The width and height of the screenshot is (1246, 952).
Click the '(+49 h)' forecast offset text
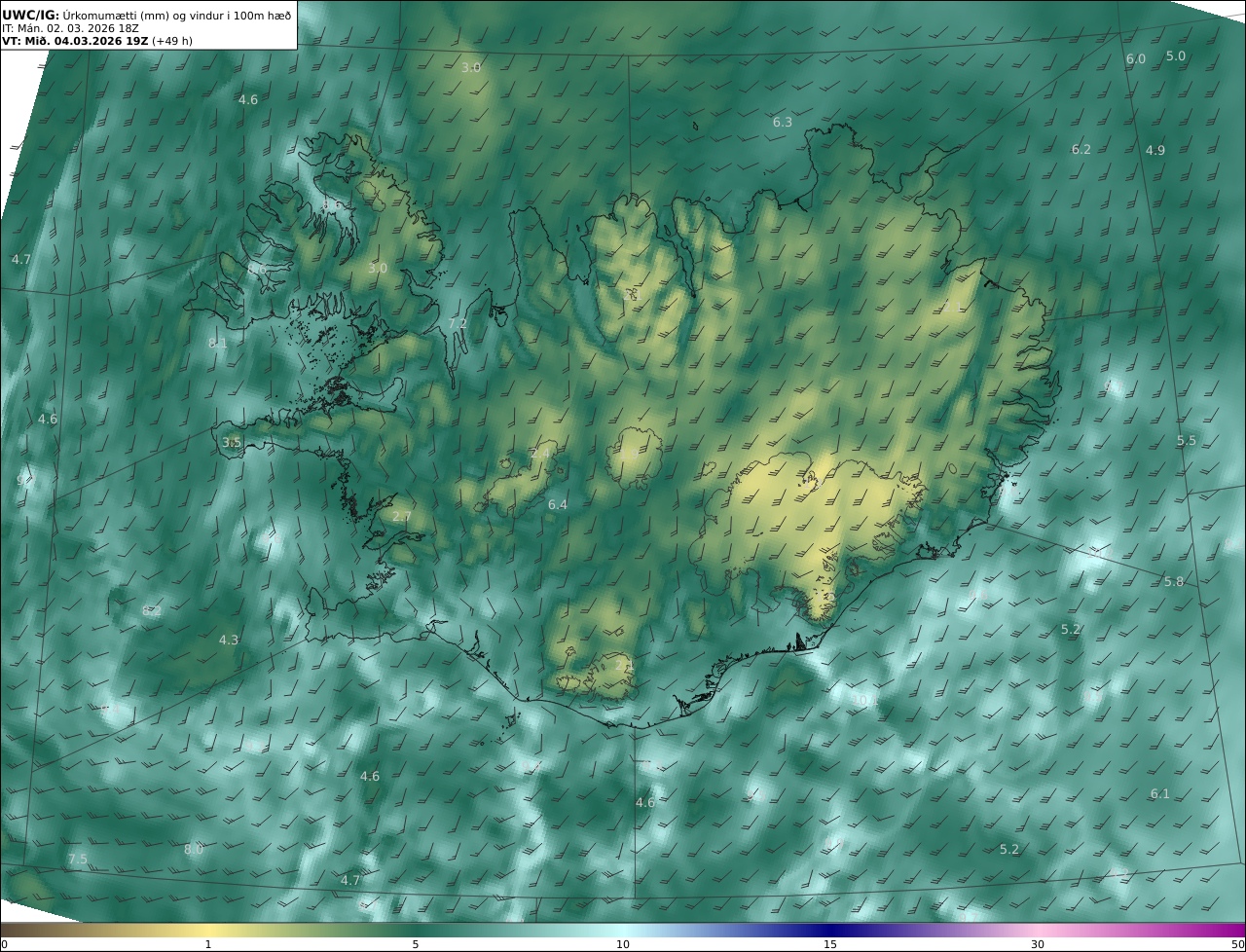click(x=172, y=41)
